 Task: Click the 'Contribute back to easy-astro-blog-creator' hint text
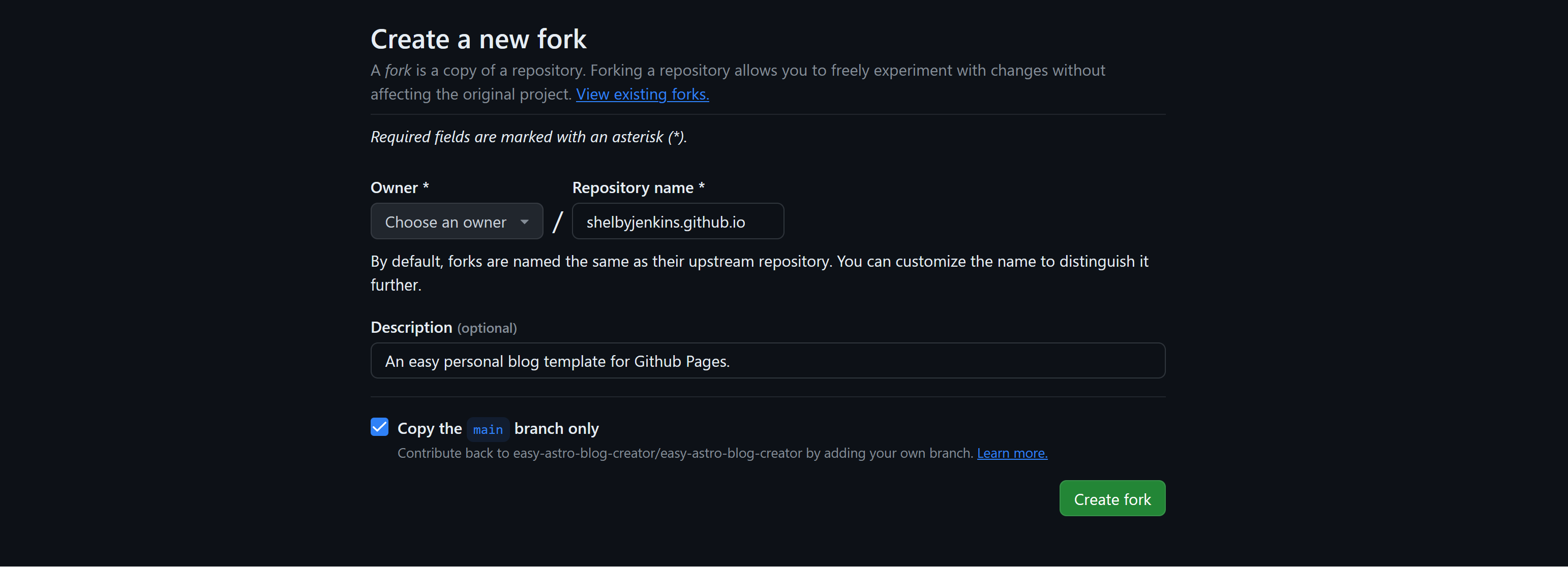(685, 453)
